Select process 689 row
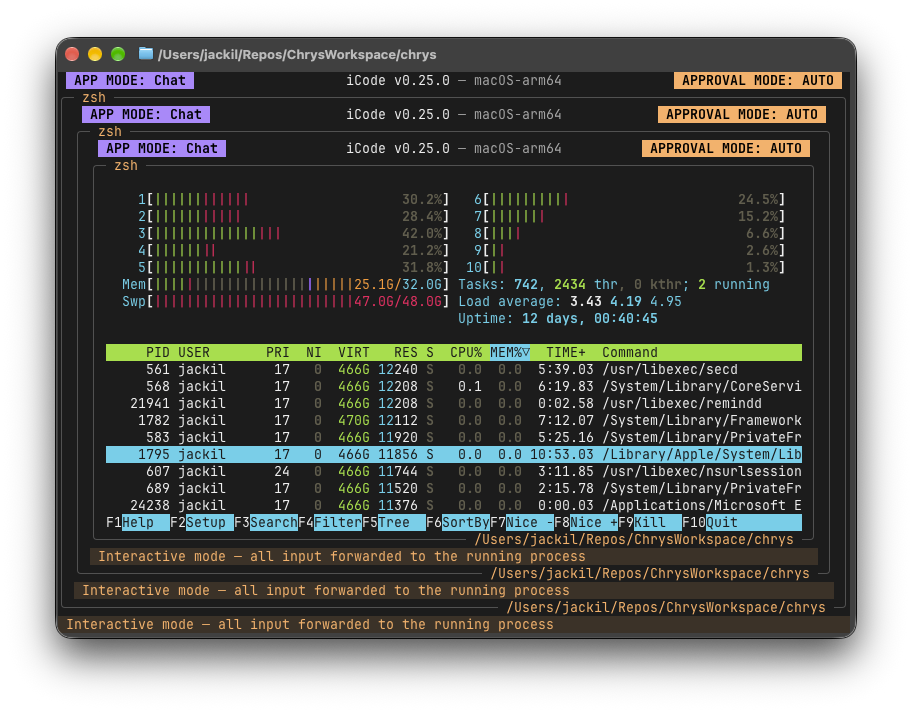Screen dimensions: 912x712 tap(454, 488)
